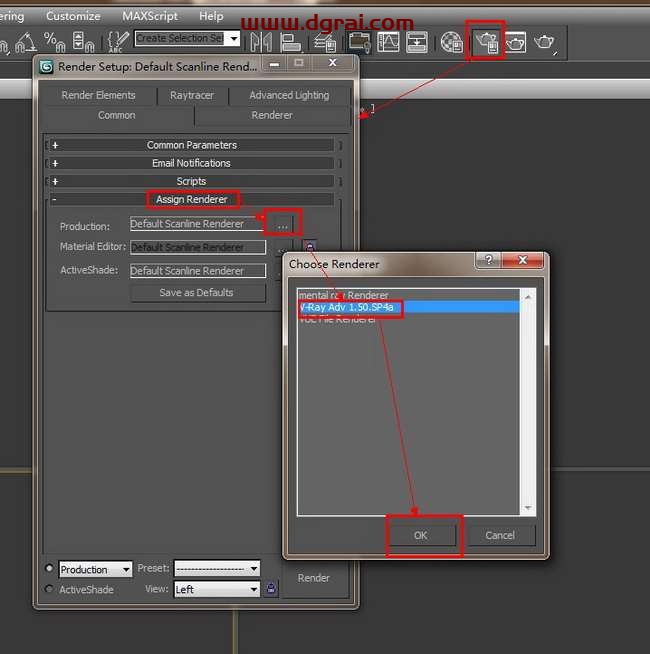
Task: Open the Manage Layers icon
Action: pos(325,42)
